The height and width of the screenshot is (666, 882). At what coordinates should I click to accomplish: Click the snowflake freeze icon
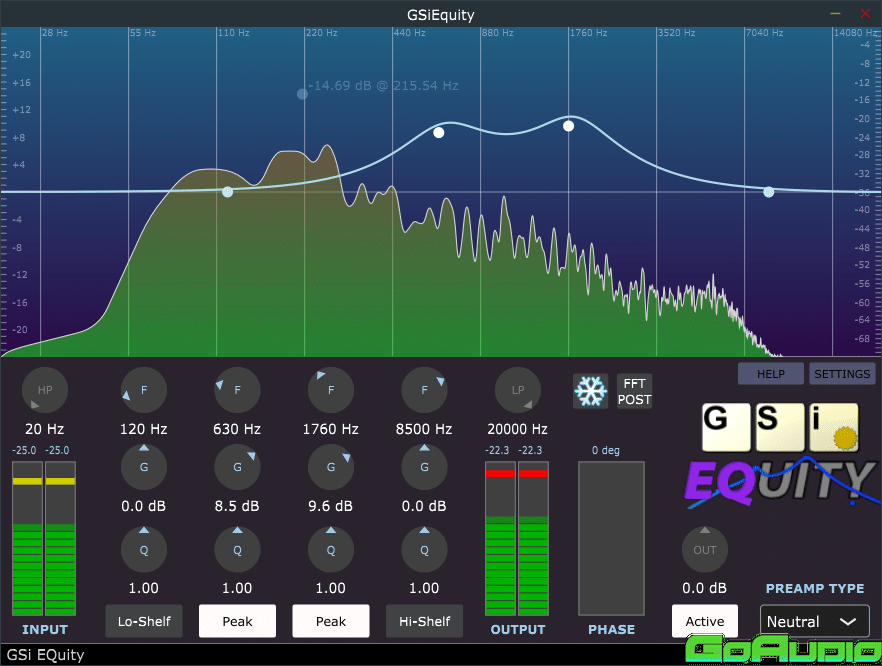590,391
